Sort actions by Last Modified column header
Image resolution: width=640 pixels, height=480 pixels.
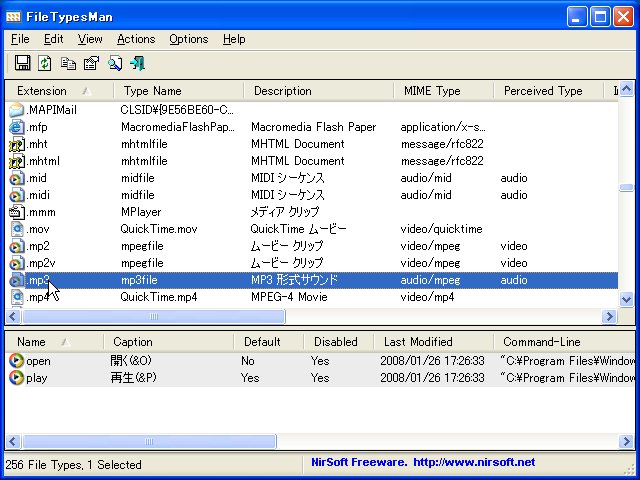tap(433, 342)
